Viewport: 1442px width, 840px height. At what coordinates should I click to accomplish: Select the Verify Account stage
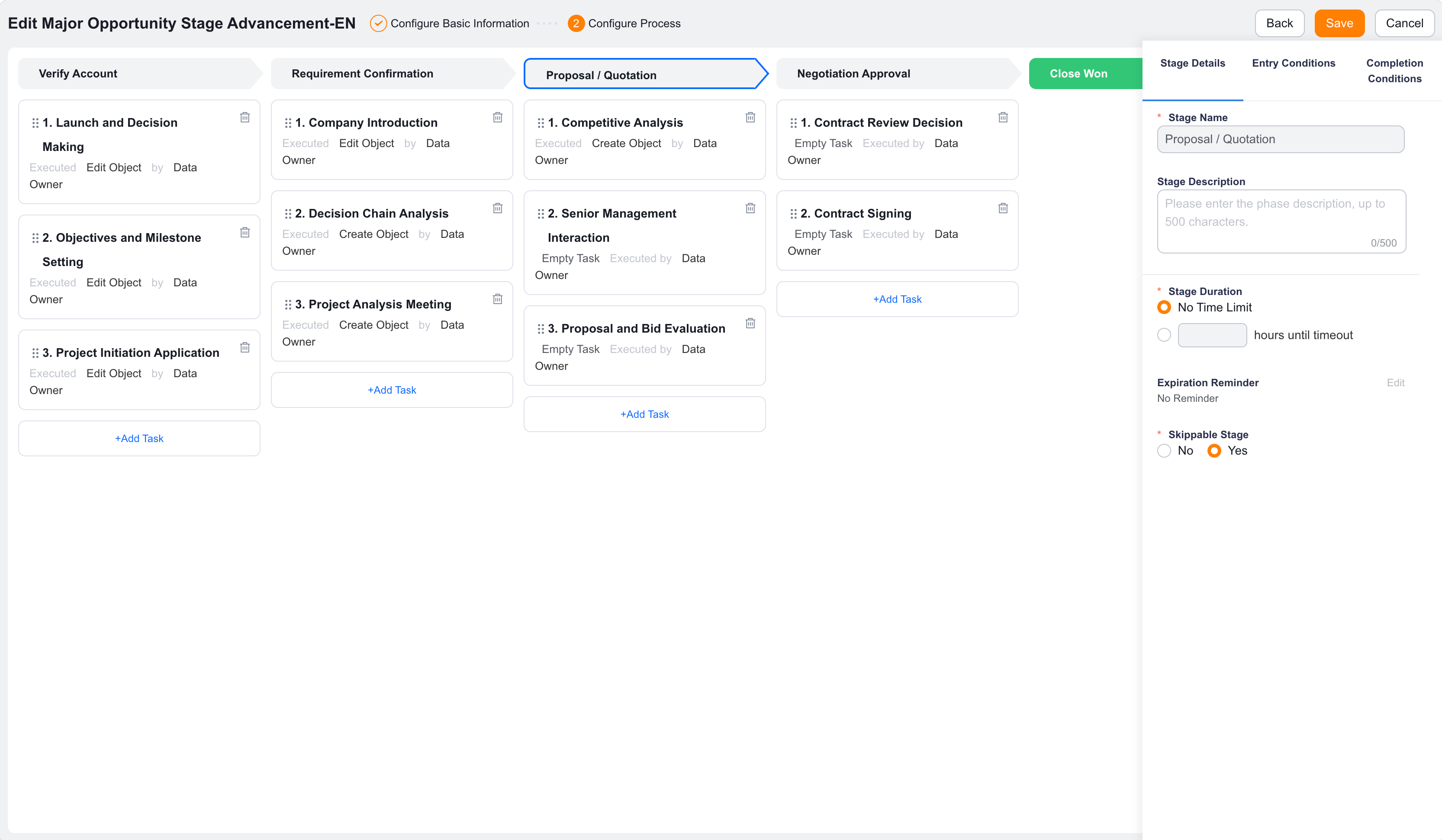pyautogui.click(x=140, y=74)
